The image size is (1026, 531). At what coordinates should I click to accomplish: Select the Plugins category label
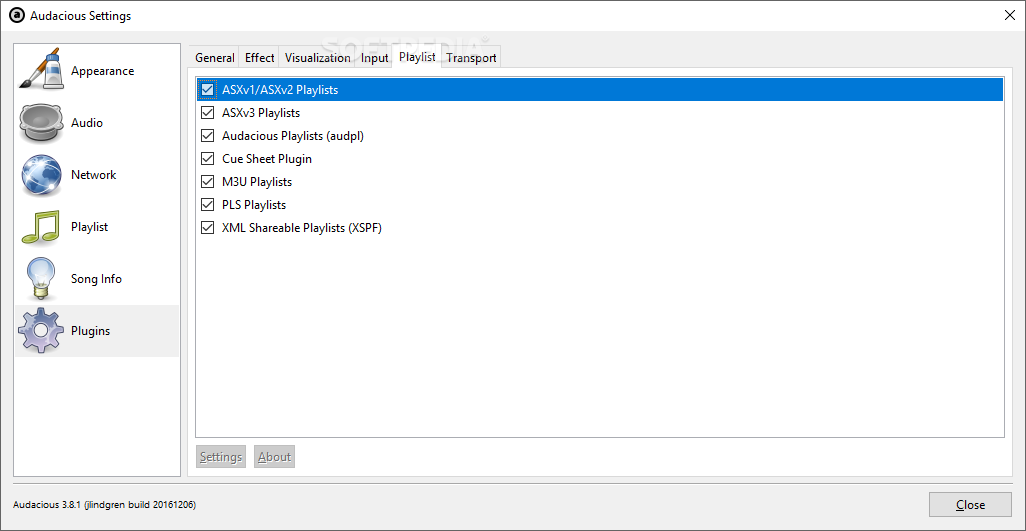[x=90, y=331]
